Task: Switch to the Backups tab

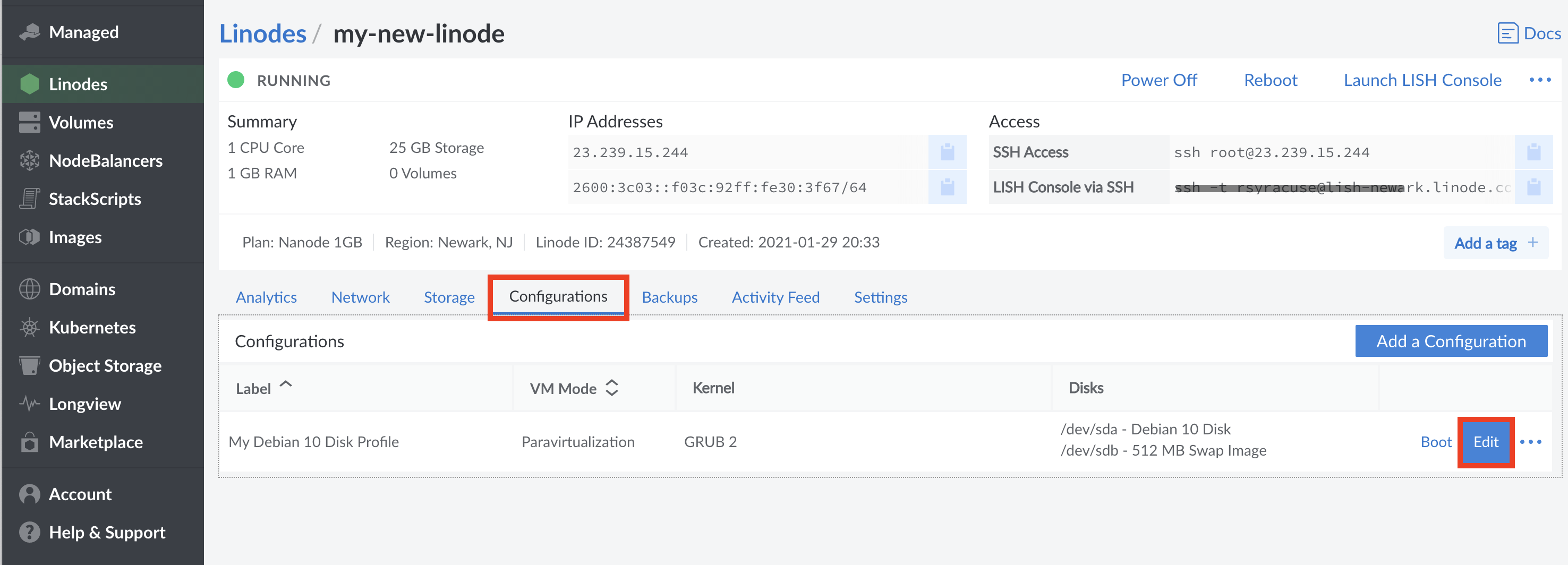Action: [670, 297]
